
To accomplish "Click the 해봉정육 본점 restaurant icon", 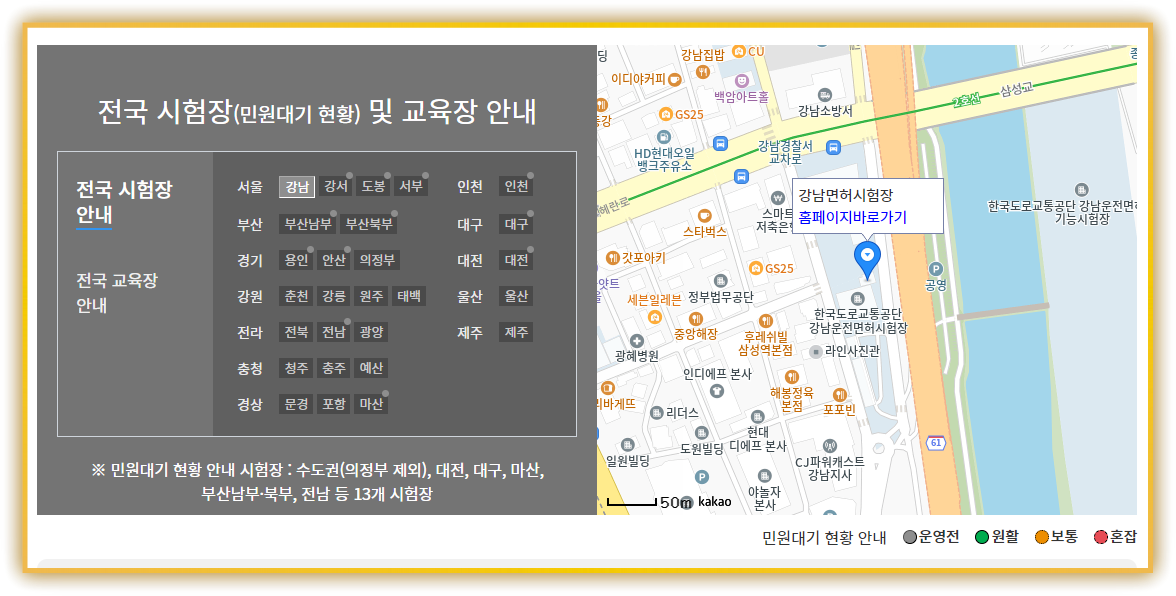I will pos(792,377).
